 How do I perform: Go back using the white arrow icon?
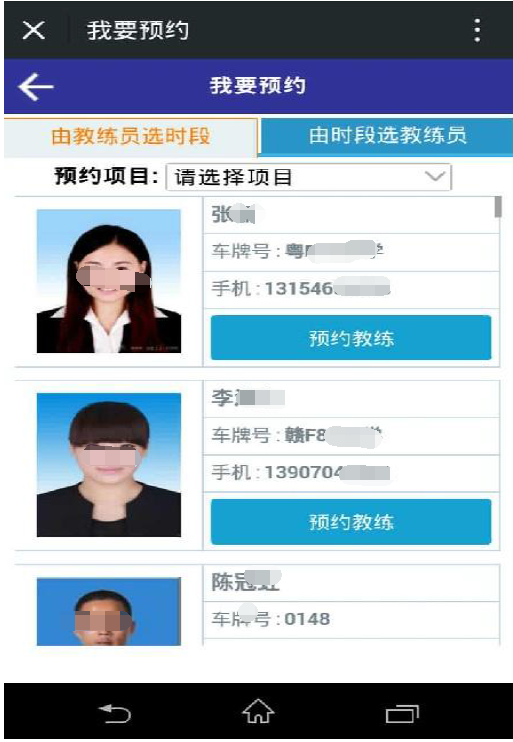[35, 87]
